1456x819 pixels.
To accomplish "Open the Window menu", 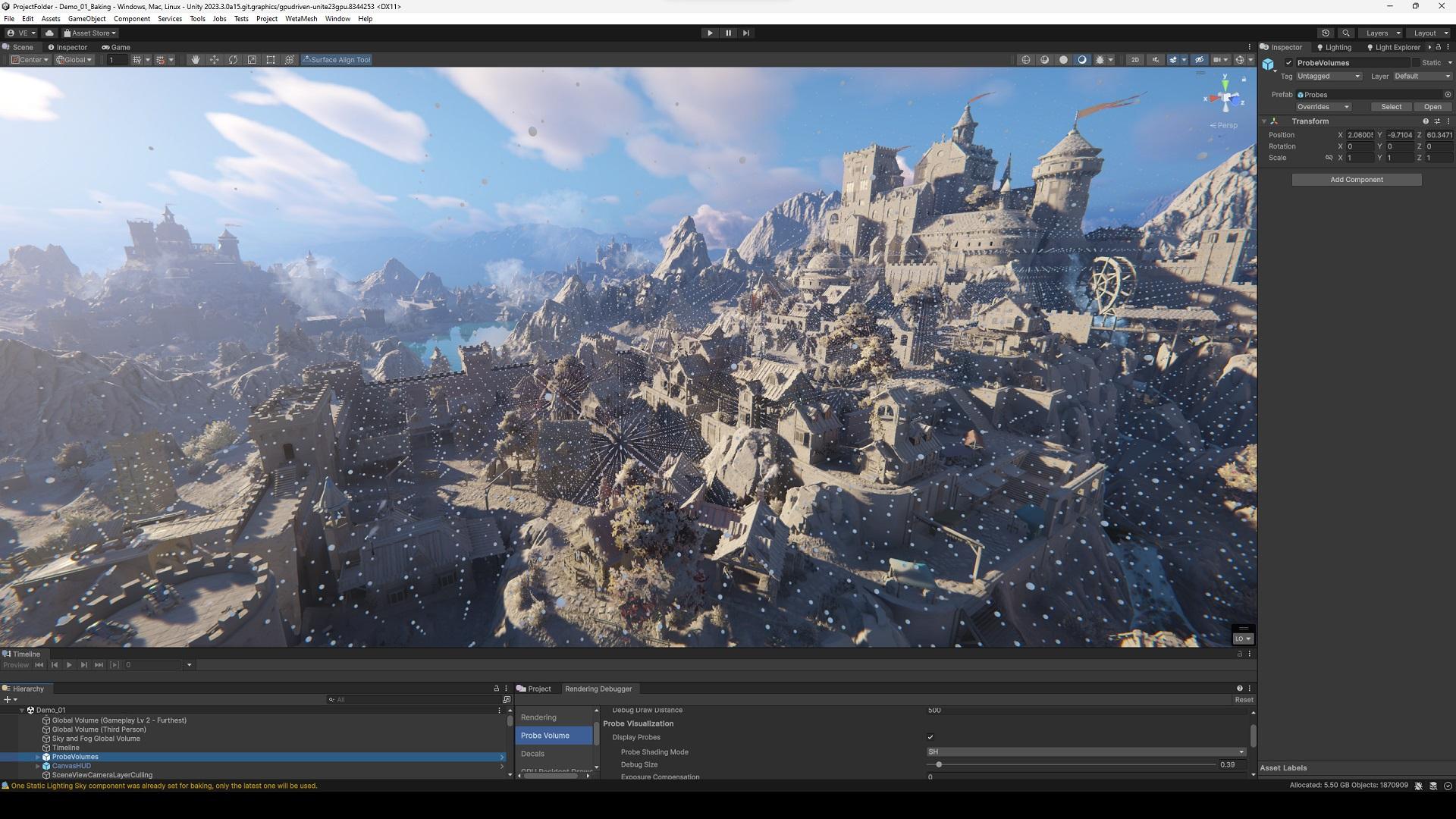I will pos(337,19).
